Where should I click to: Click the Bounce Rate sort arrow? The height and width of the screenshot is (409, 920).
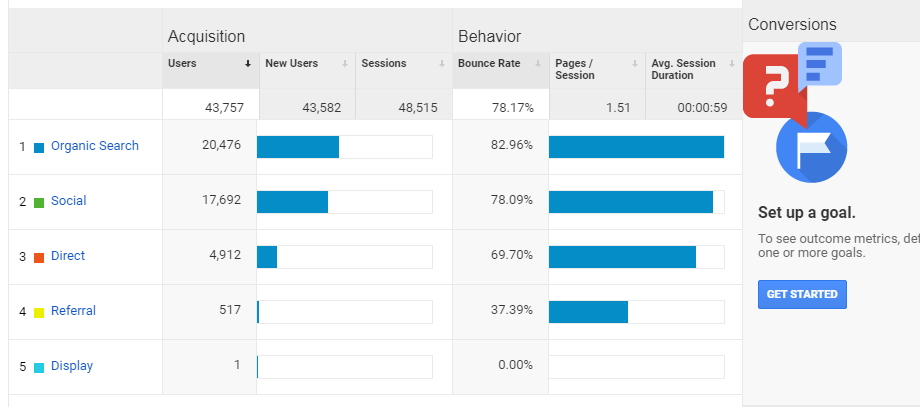[x=538, y=64]
